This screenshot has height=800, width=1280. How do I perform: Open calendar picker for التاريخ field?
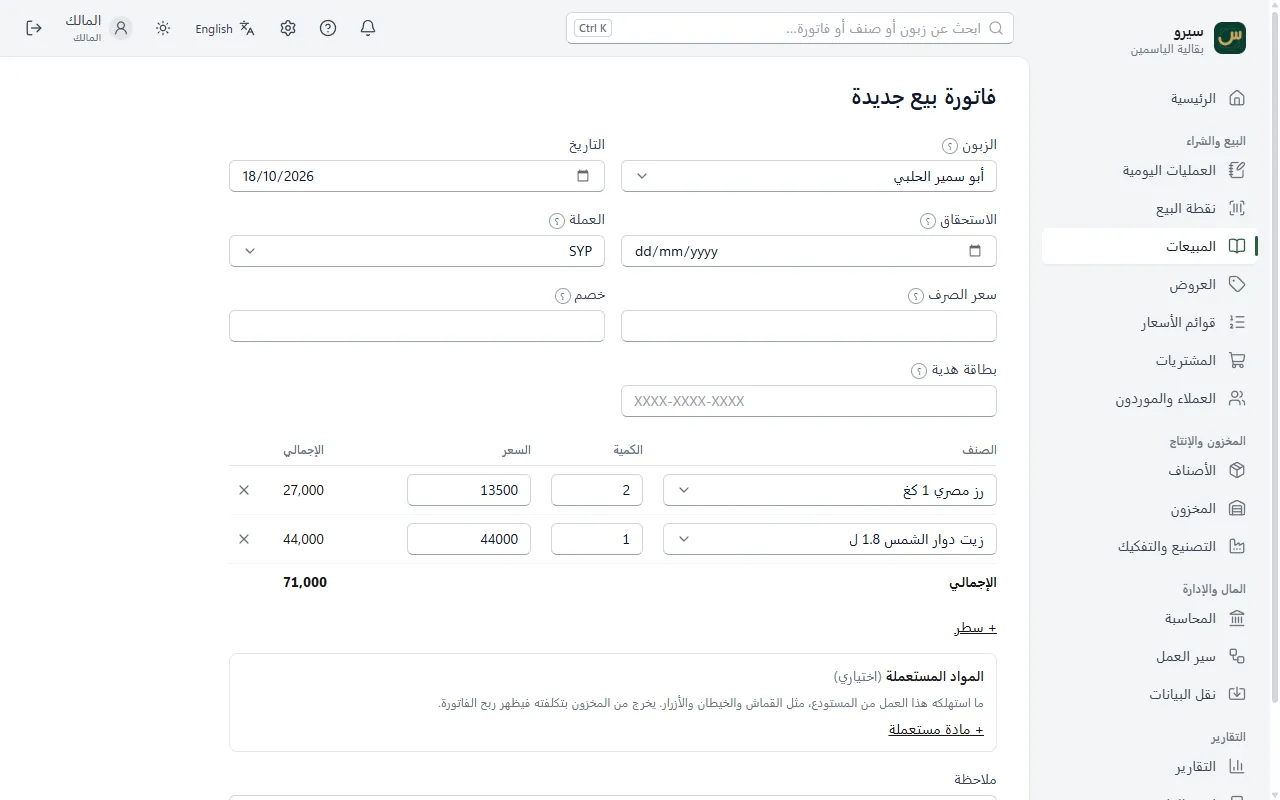[583, 176]
